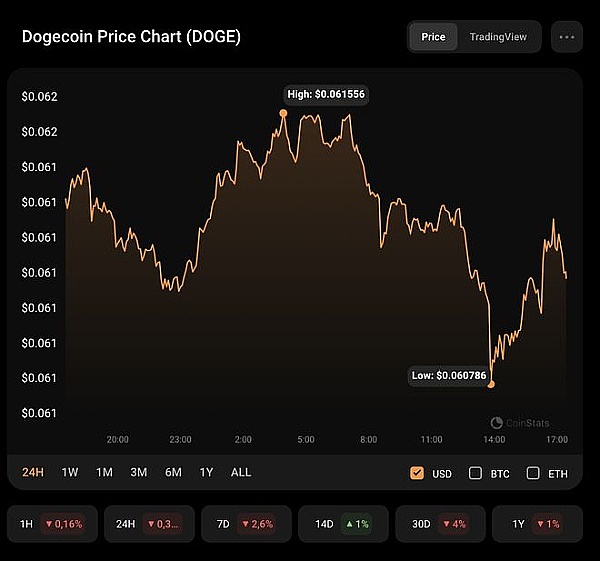Enable the BTC currency checkbox
The height and width of the screenshot is (561, 600).
tap(476, 473)
